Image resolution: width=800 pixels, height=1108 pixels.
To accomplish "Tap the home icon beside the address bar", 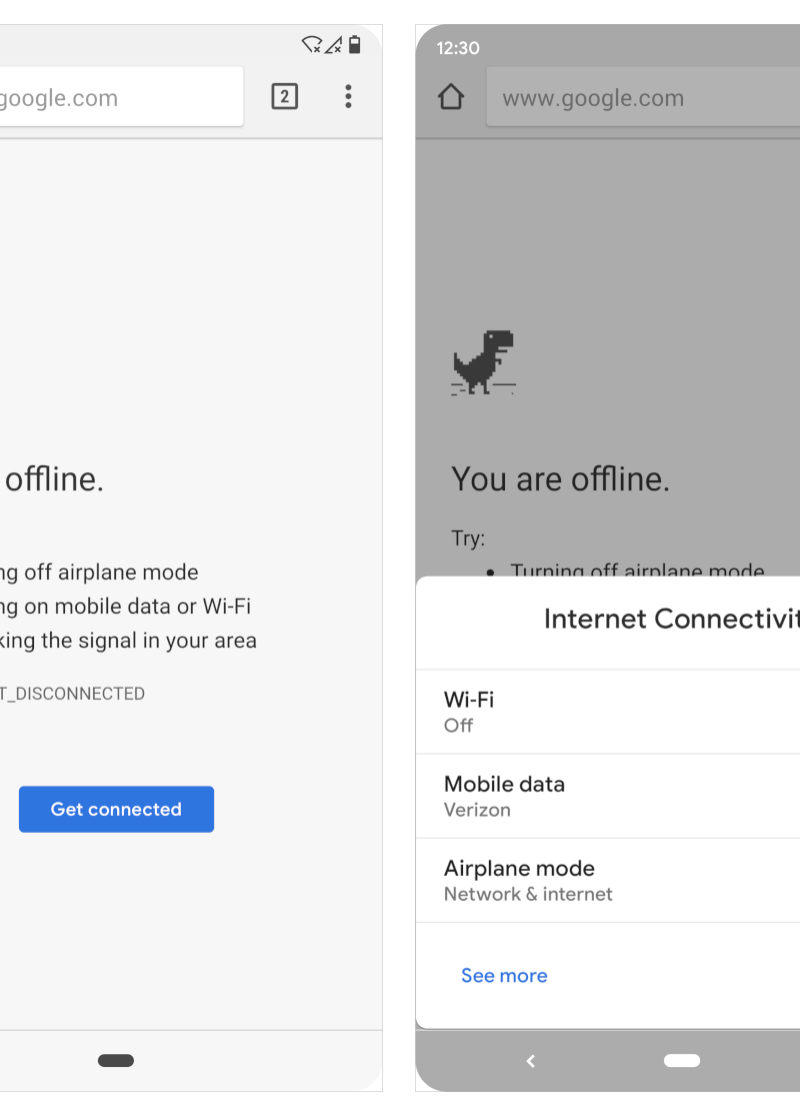I will [451, 97].
